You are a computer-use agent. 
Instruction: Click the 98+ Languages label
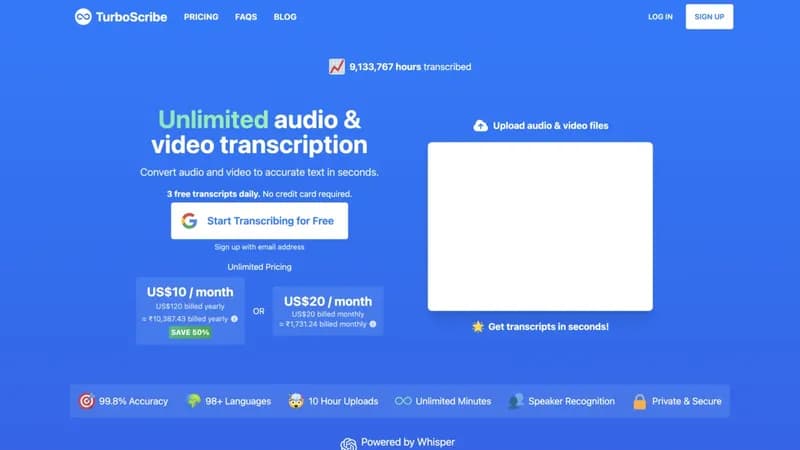click(238, 402)
